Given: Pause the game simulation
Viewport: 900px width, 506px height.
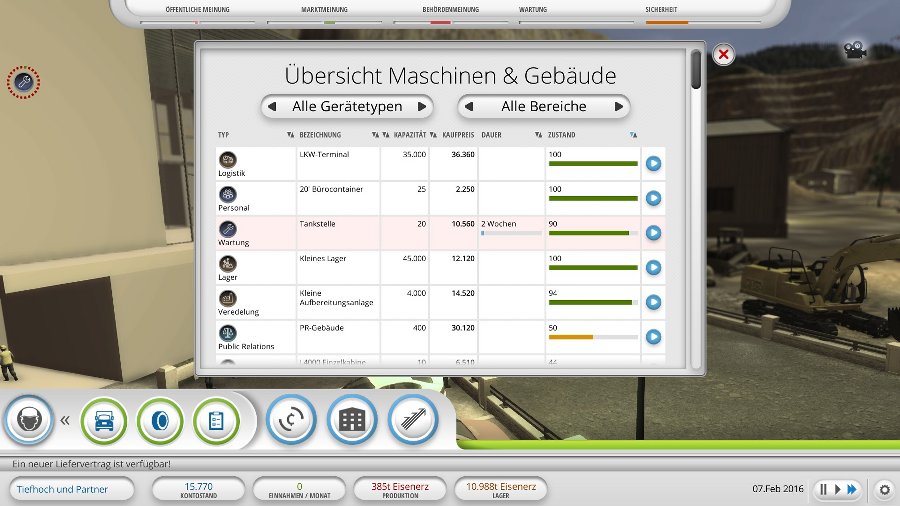Looking at the screenshot, I should (824, 489).
